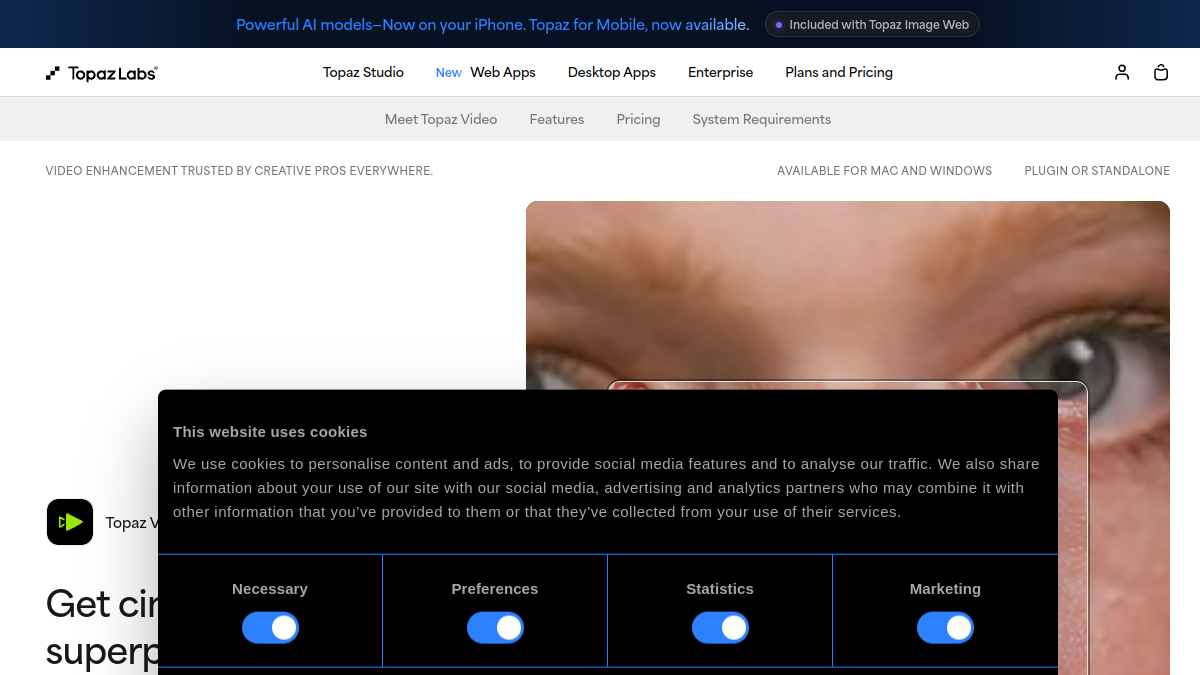Screen dimensions: 1200x675
Task: Click the Topaz for Mobile banner text
Action: click(x=492, y=24)
